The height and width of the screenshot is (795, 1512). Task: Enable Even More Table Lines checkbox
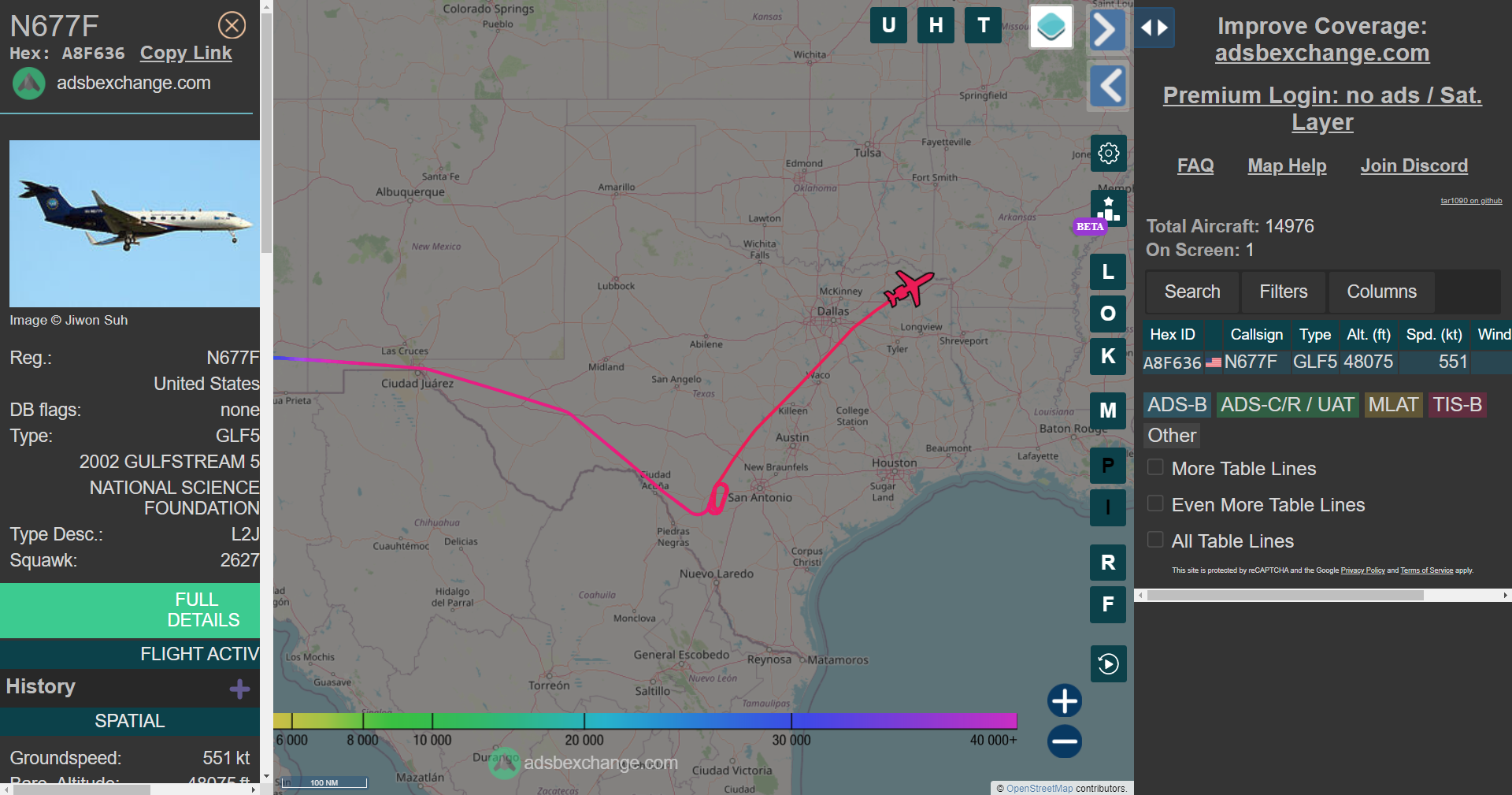pyautogui.click(x=1155, y=503)
